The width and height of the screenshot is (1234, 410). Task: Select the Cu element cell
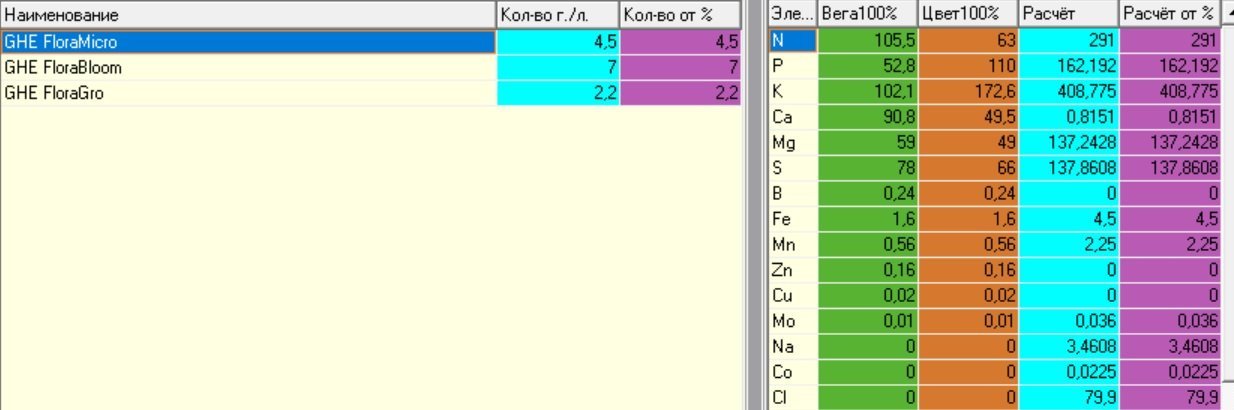coord(792,296)
